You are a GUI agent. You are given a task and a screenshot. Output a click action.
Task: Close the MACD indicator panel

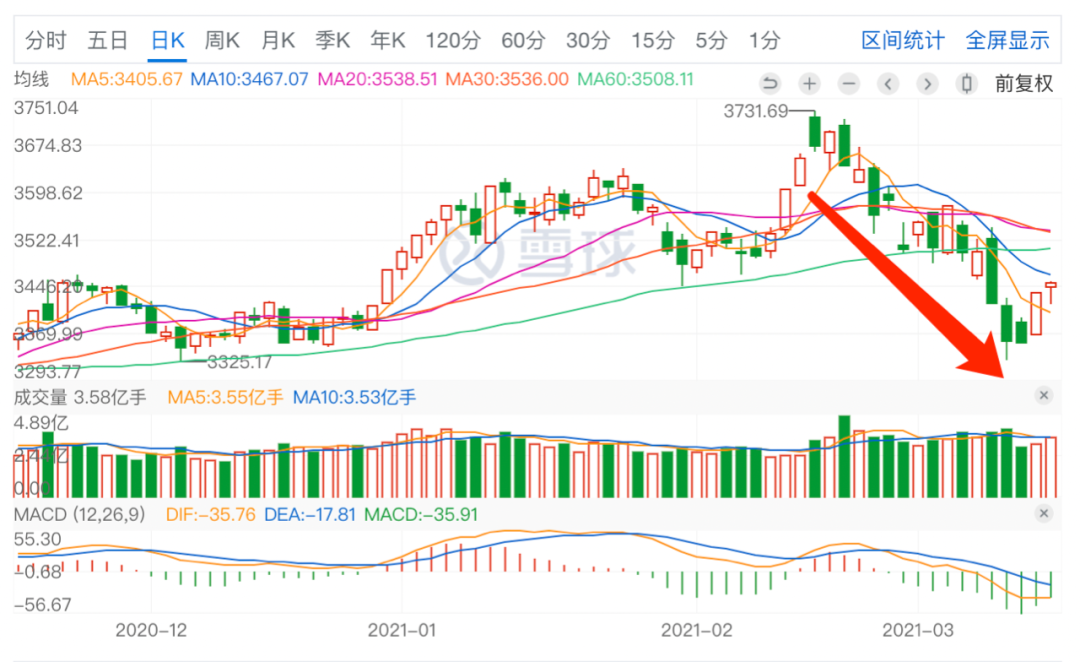[x=1044, y=513]
